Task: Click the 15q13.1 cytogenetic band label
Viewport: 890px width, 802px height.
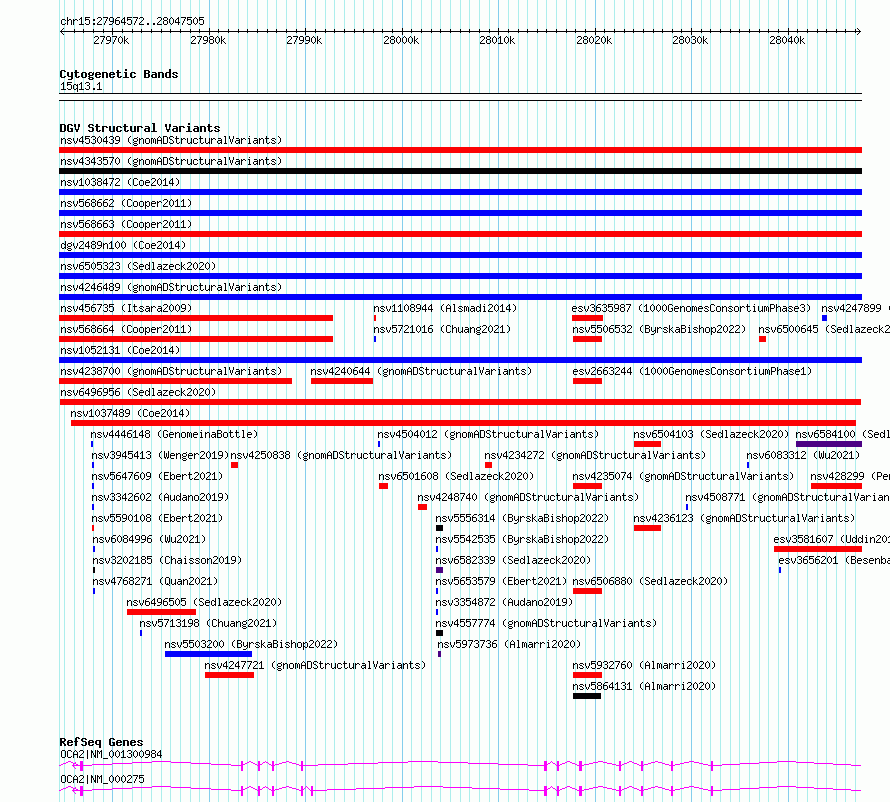Action: click(81, 86)
